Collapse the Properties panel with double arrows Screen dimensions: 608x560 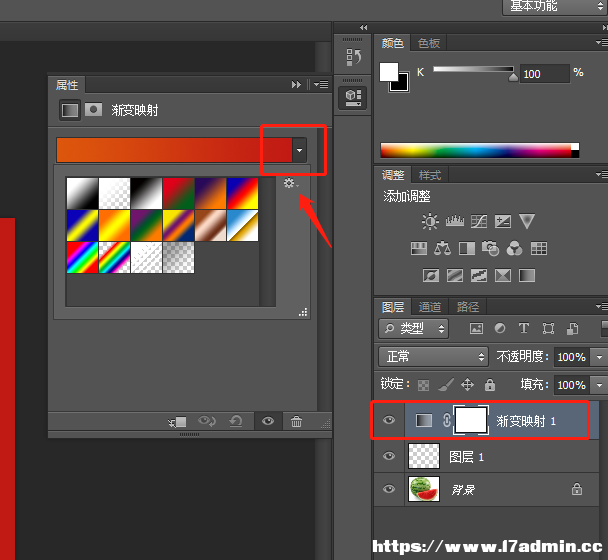coord(296,84)
